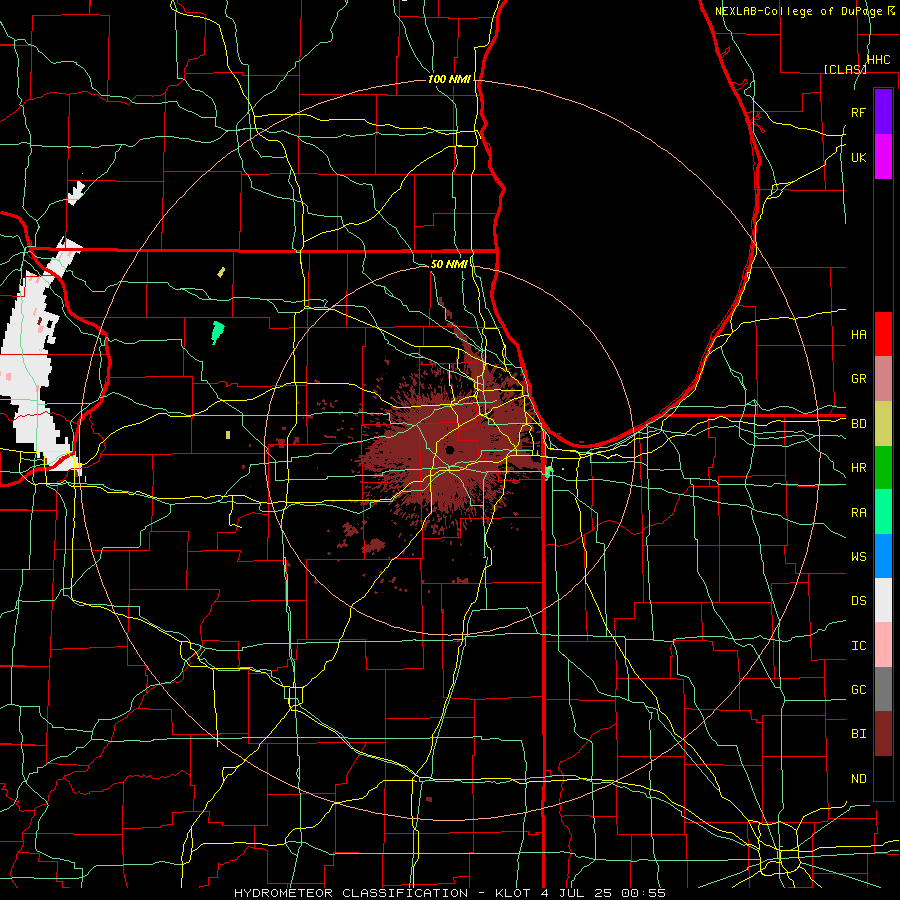The width and height of the screenshot is (900, 900).
Task: Click the 'HHC' product code text
Action: [x=878, y=60]
